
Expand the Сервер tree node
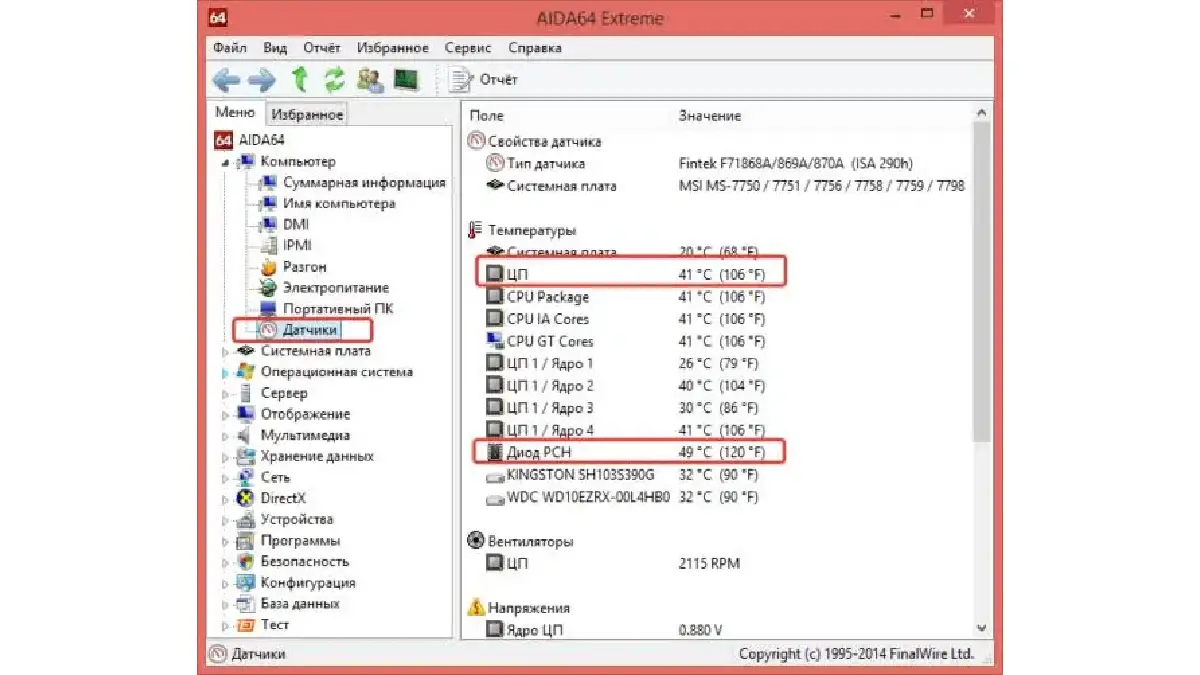[x=225, y=393]
